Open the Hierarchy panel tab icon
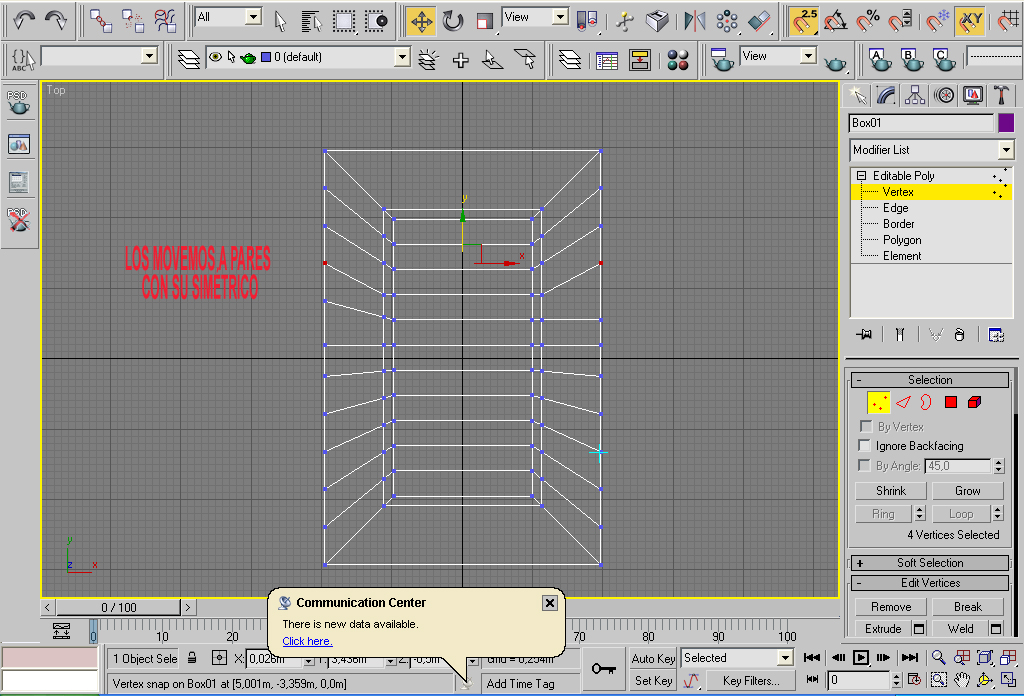The width and height of the screenshot is (1024, 696). pyautogui.click(x=914, y=95)
